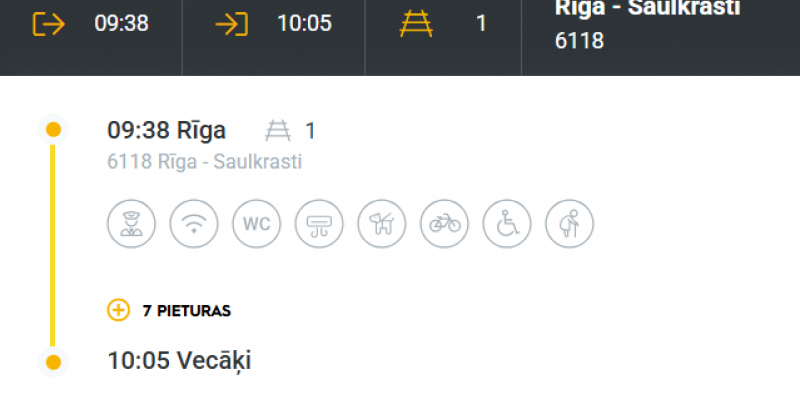Click the wheelchair accessibility icon
Image resolution: width=800 pixels, height=410 pixels.
pyautogui.click(x=507, y=224)
